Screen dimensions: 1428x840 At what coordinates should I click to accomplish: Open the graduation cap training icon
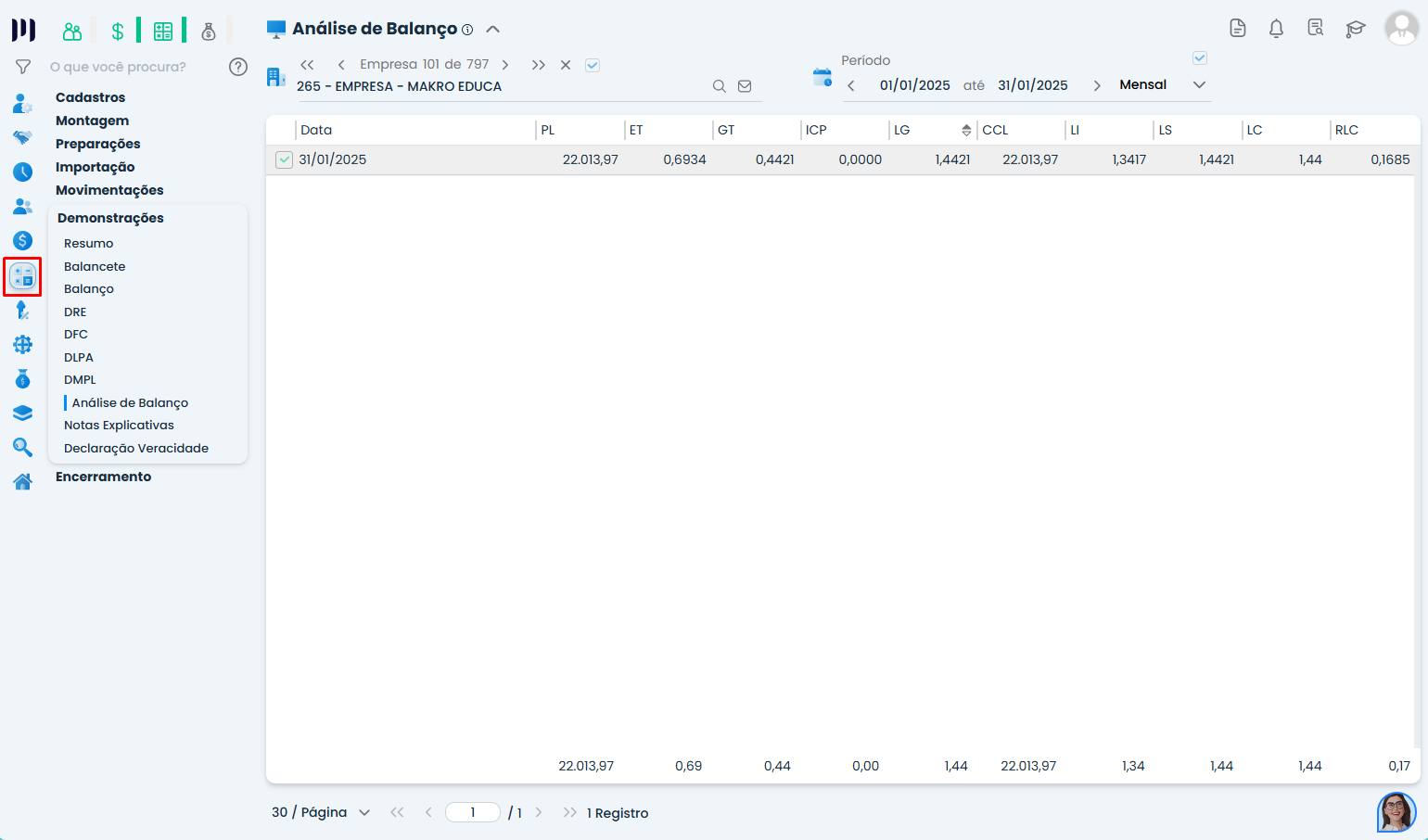click(1355, 29)
